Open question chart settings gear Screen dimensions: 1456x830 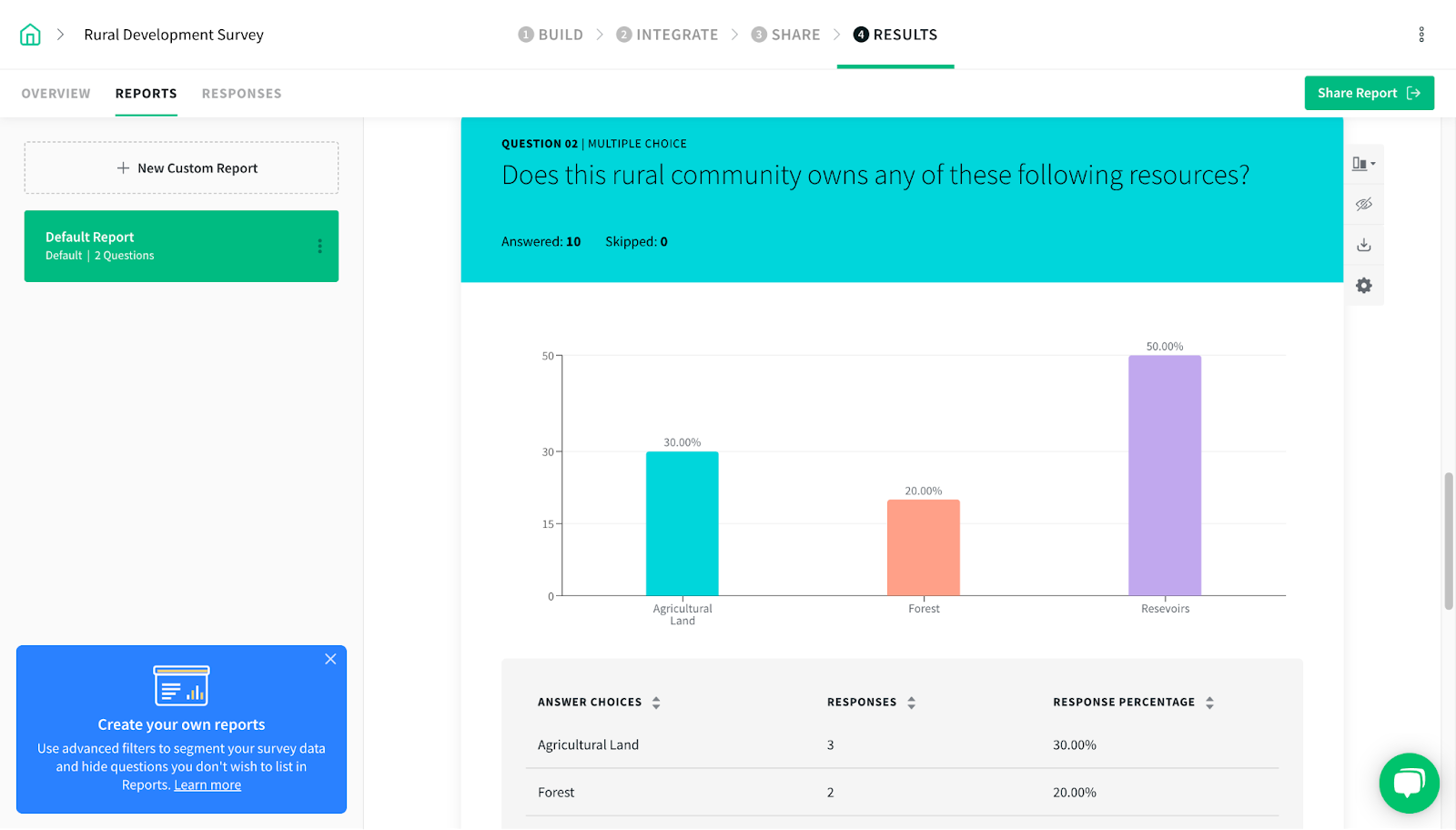click(x=1363, y=286)
